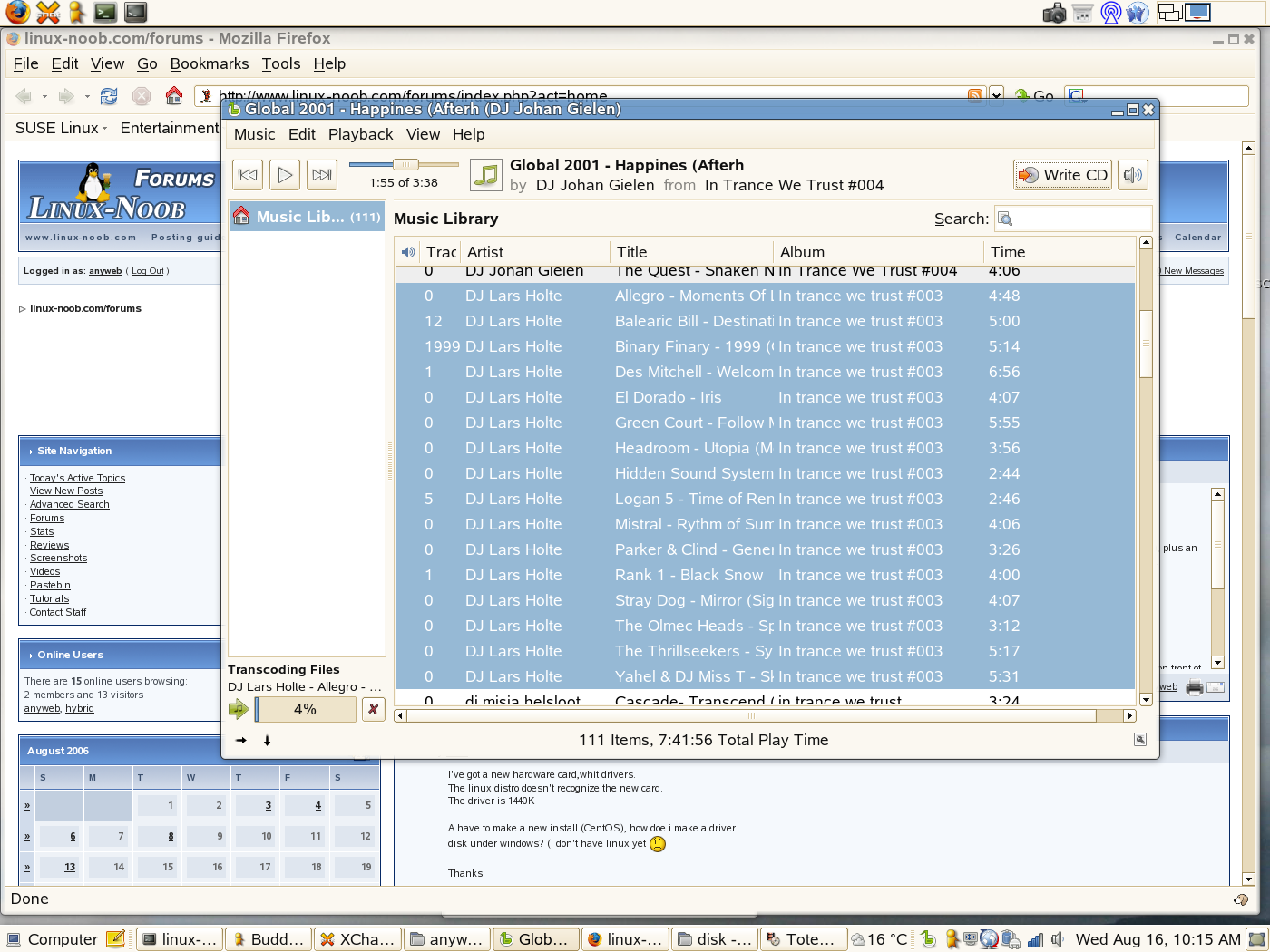
Task: Sort library by Artist column header
Action: [534, 252]
